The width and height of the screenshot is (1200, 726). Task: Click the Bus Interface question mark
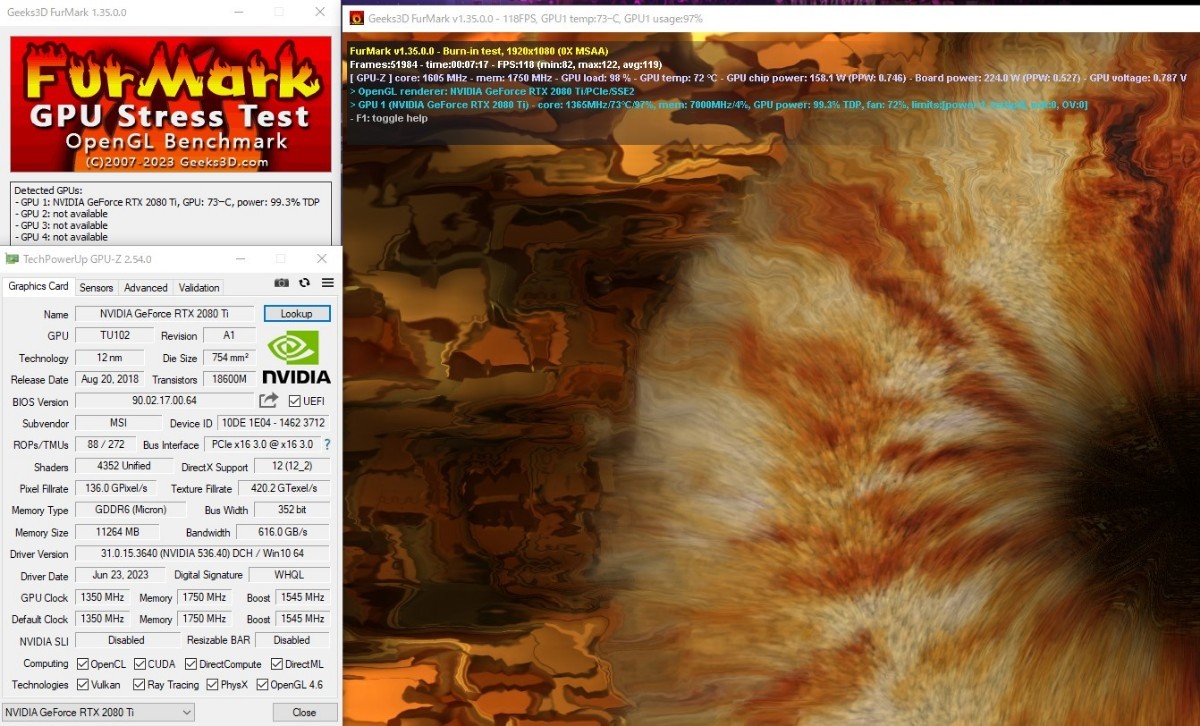(326, 444)
